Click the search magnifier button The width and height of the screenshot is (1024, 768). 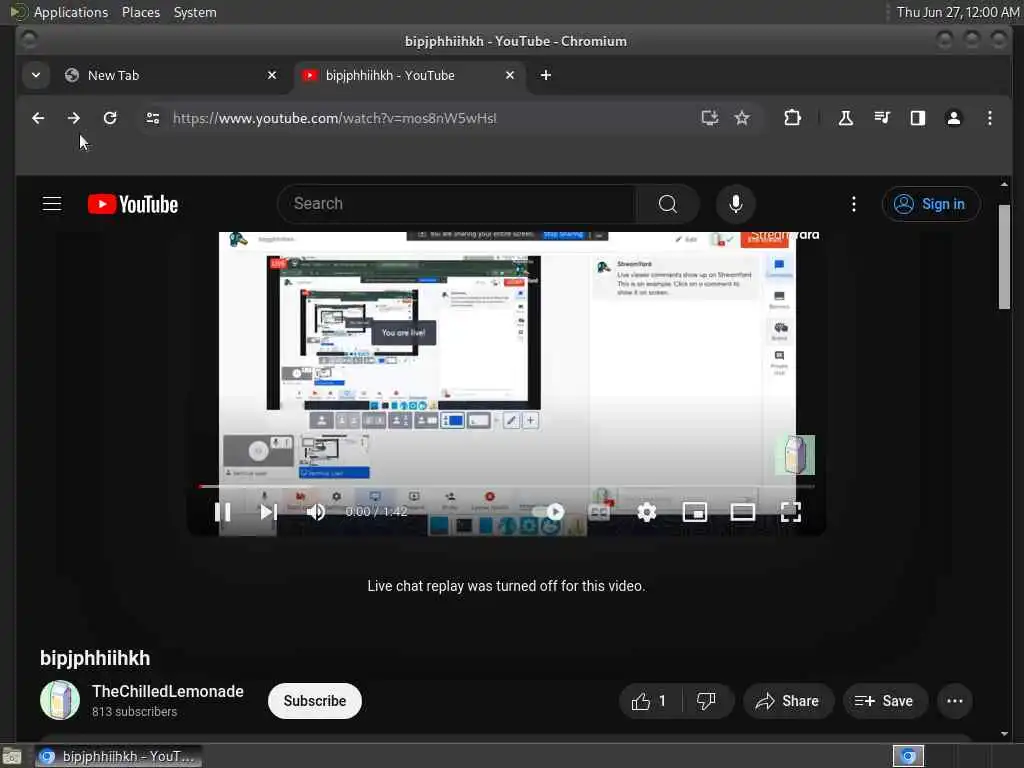[x=667, y=204]
